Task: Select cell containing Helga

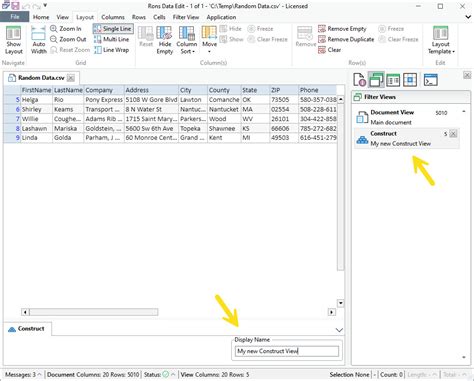Action: pos(36,100)
